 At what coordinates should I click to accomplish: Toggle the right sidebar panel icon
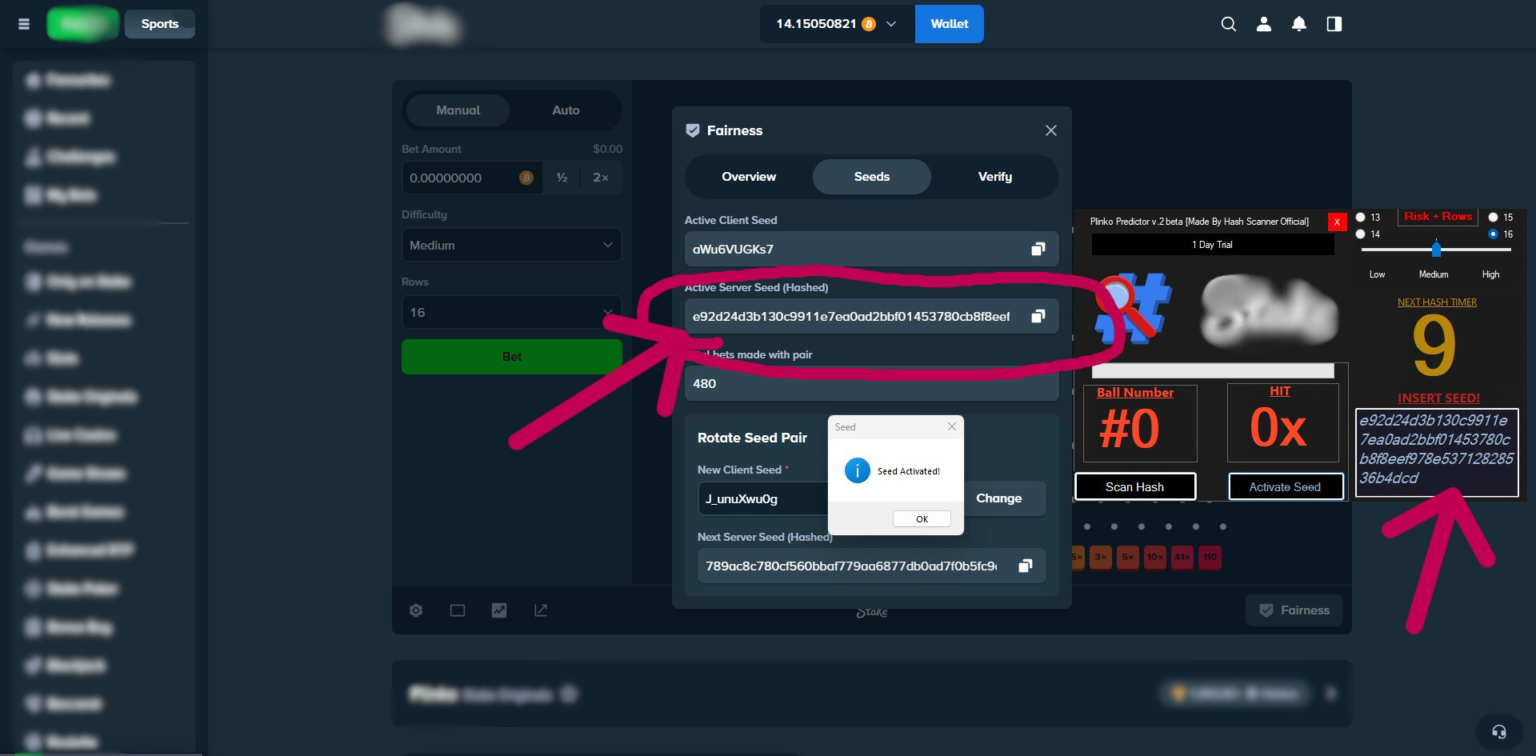tap(1334, 24)
